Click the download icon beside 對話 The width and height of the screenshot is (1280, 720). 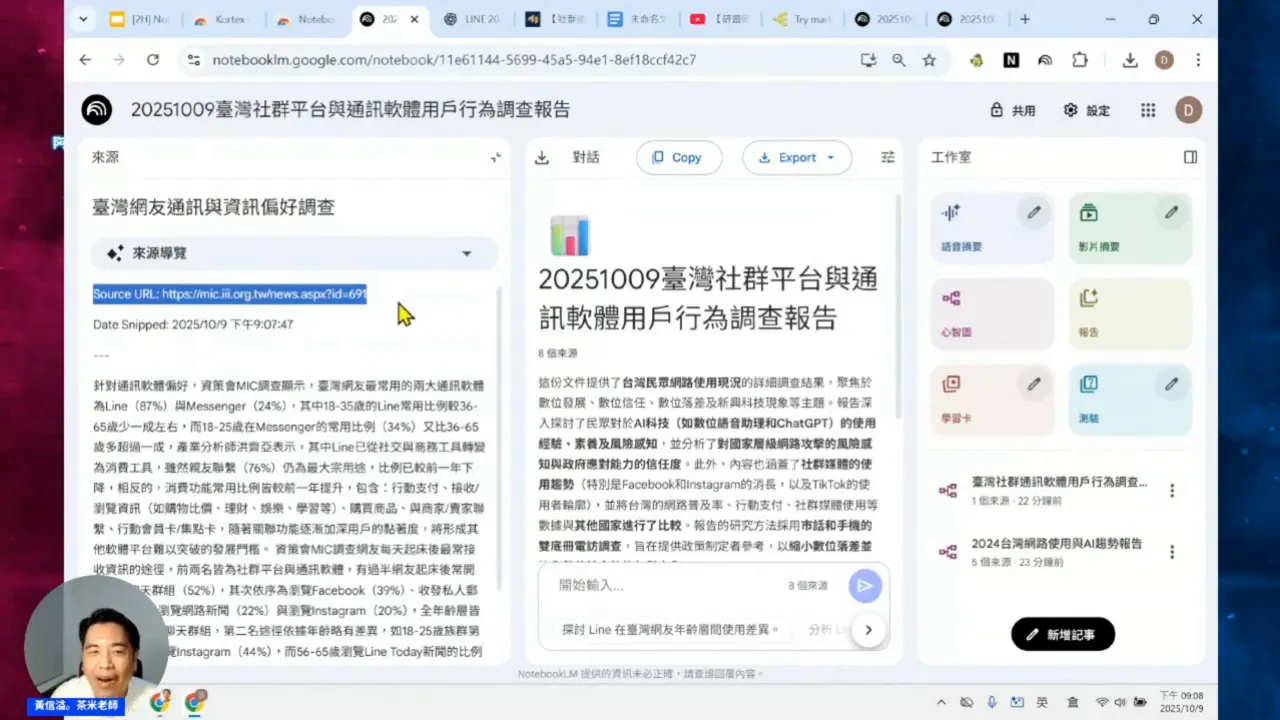542,157
